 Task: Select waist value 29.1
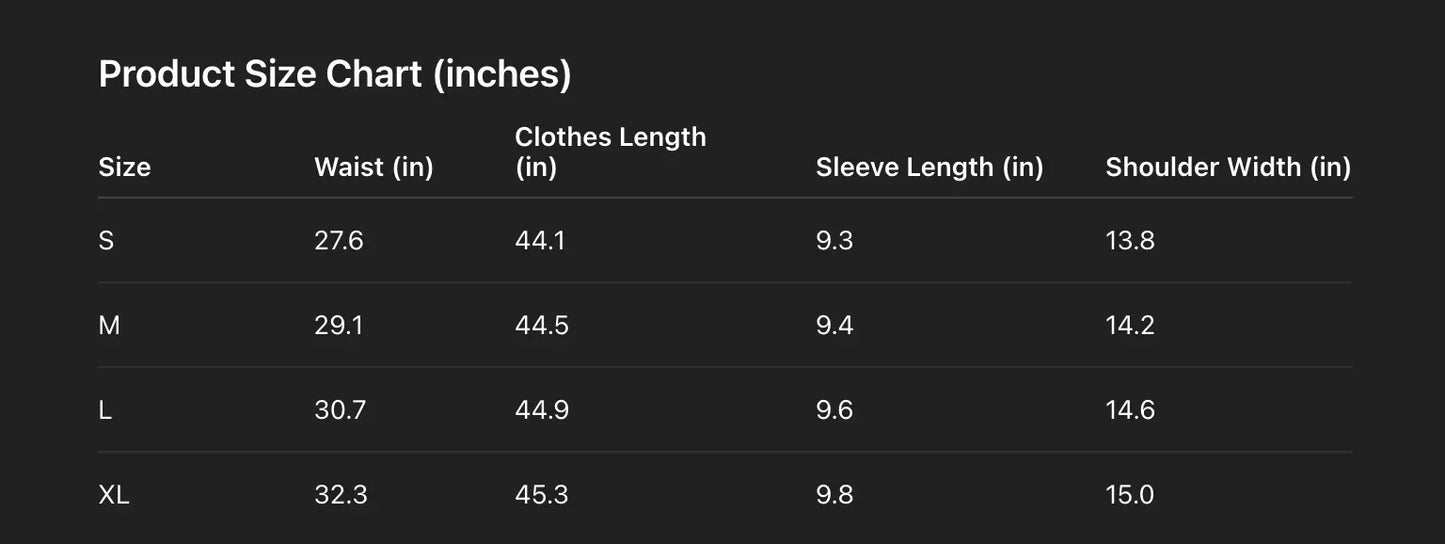coord(339,326)
